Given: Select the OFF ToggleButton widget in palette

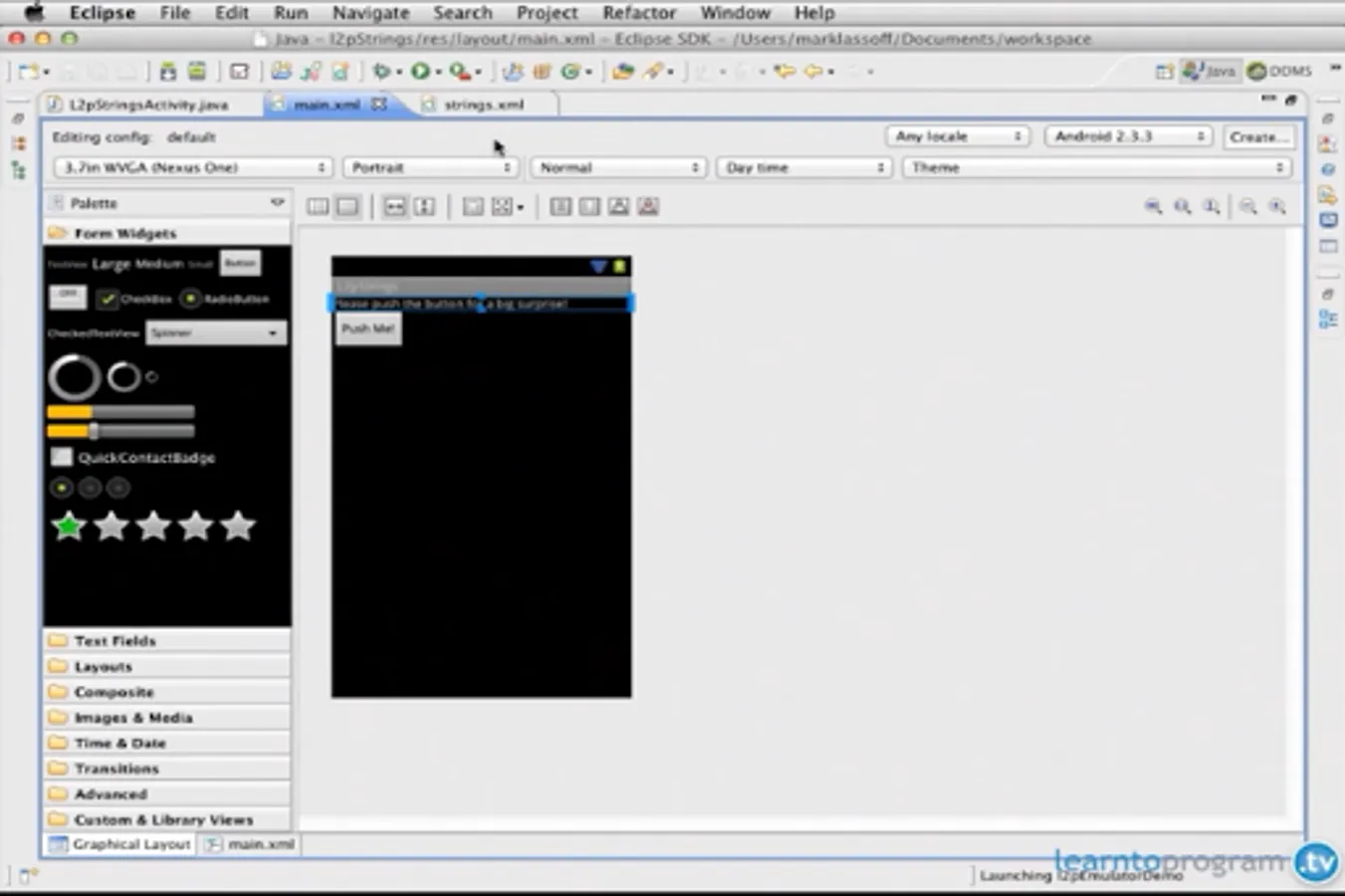Looking at the screenshot, I should pyautogui.click(x=68, y=297).
